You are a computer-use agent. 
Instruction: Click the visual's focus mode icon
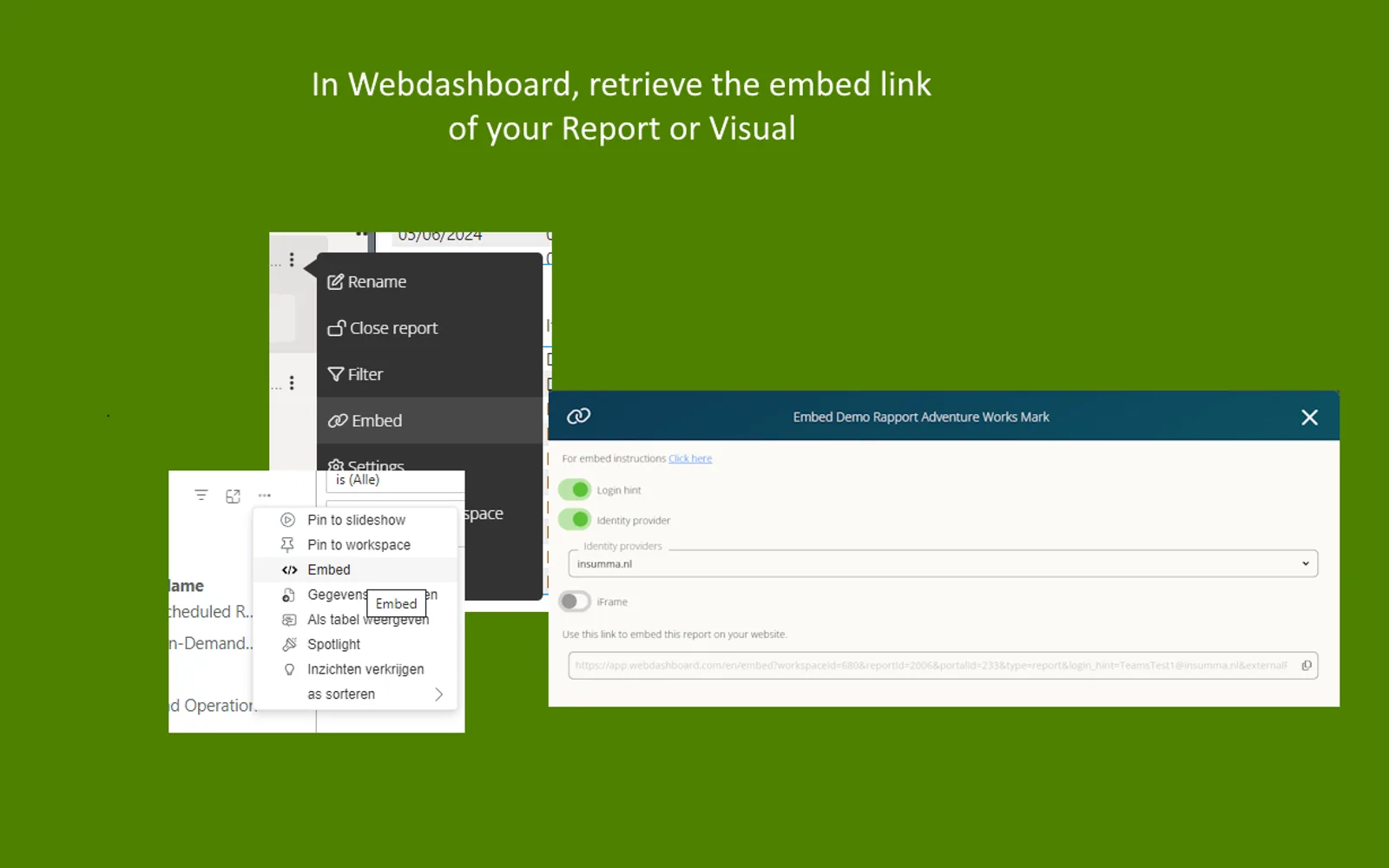(x=233, y=496)
